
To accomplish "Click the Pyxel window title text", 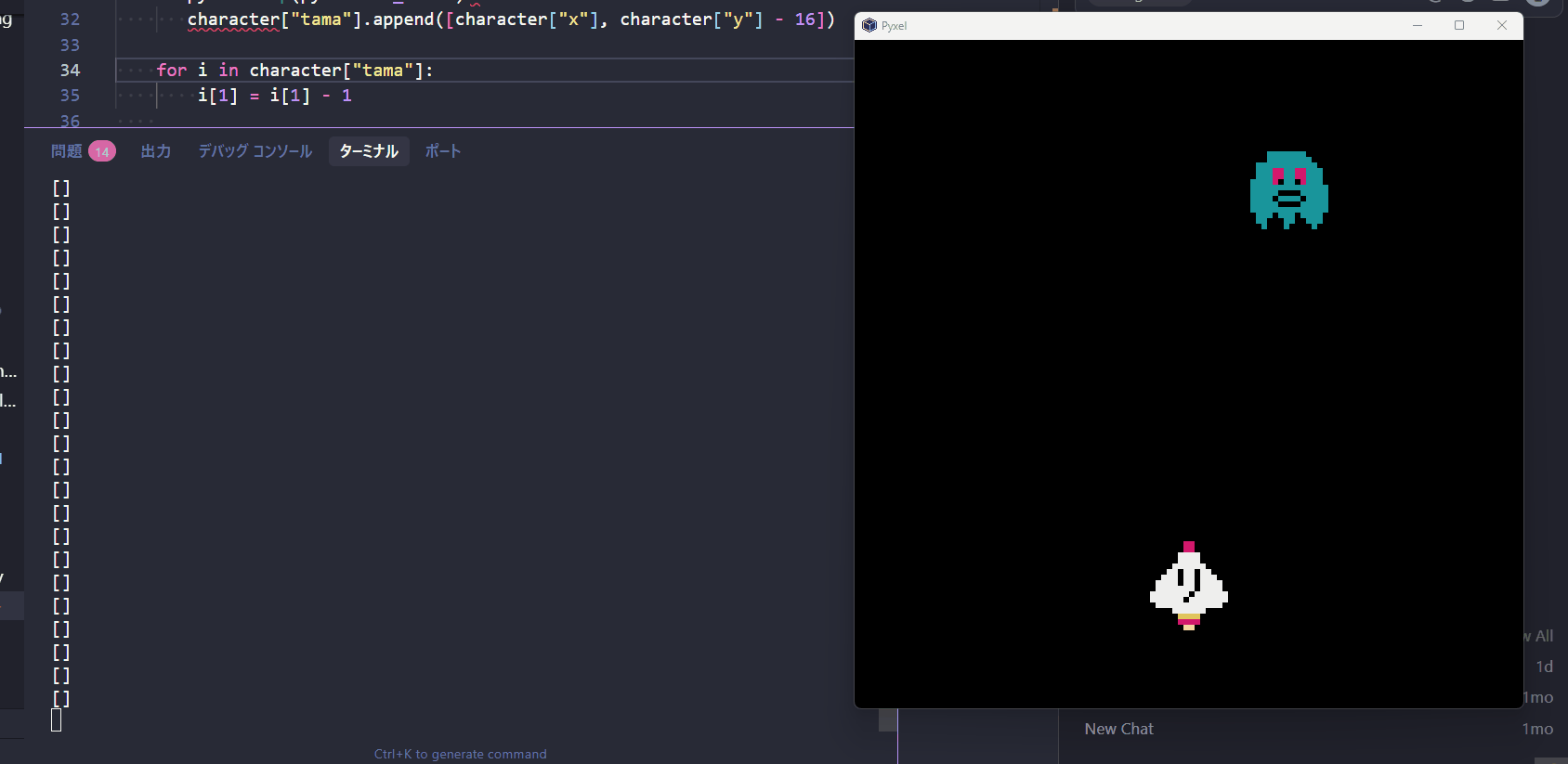I will tap(894, 26).
